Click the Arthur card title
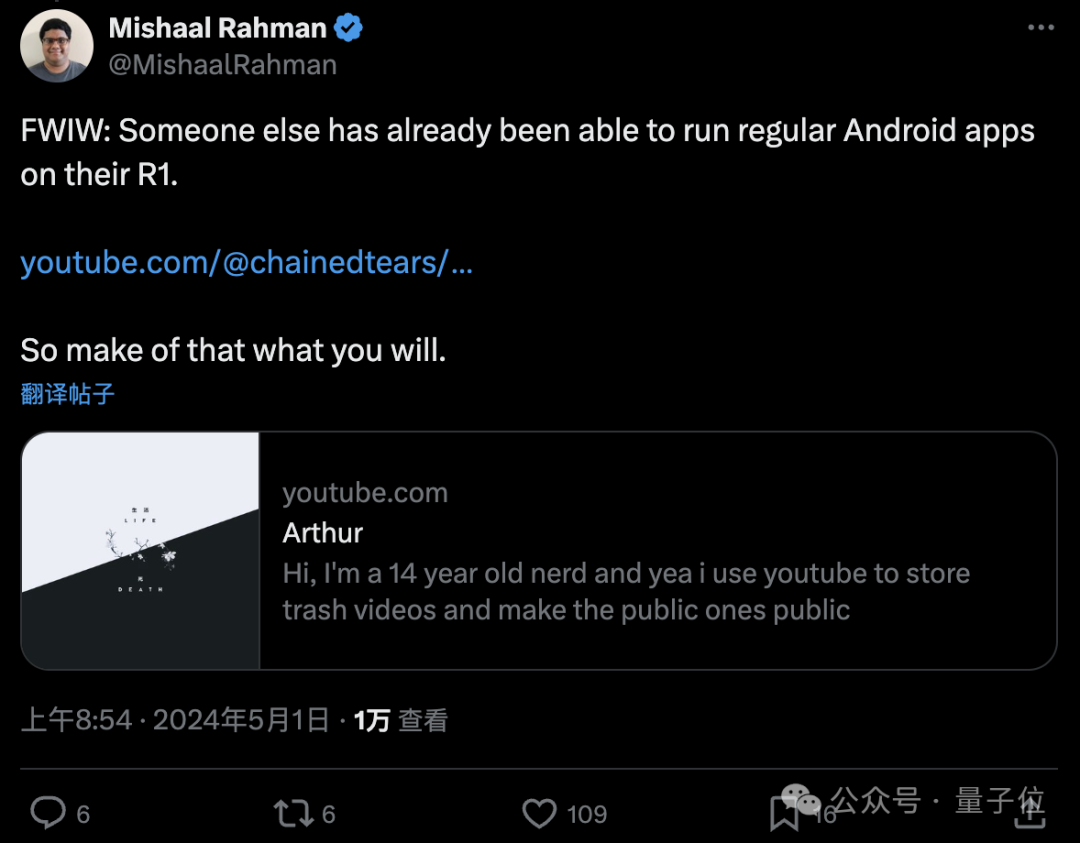The width and height of the screenshot is (1080, 843). 322,532
